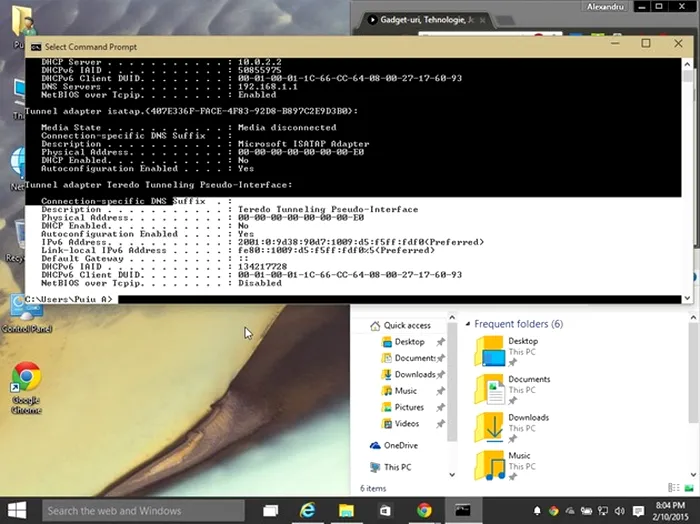The image size is (700, 524).
Task: Open the volume speaker tray icon
Action: tap(619, 511)
